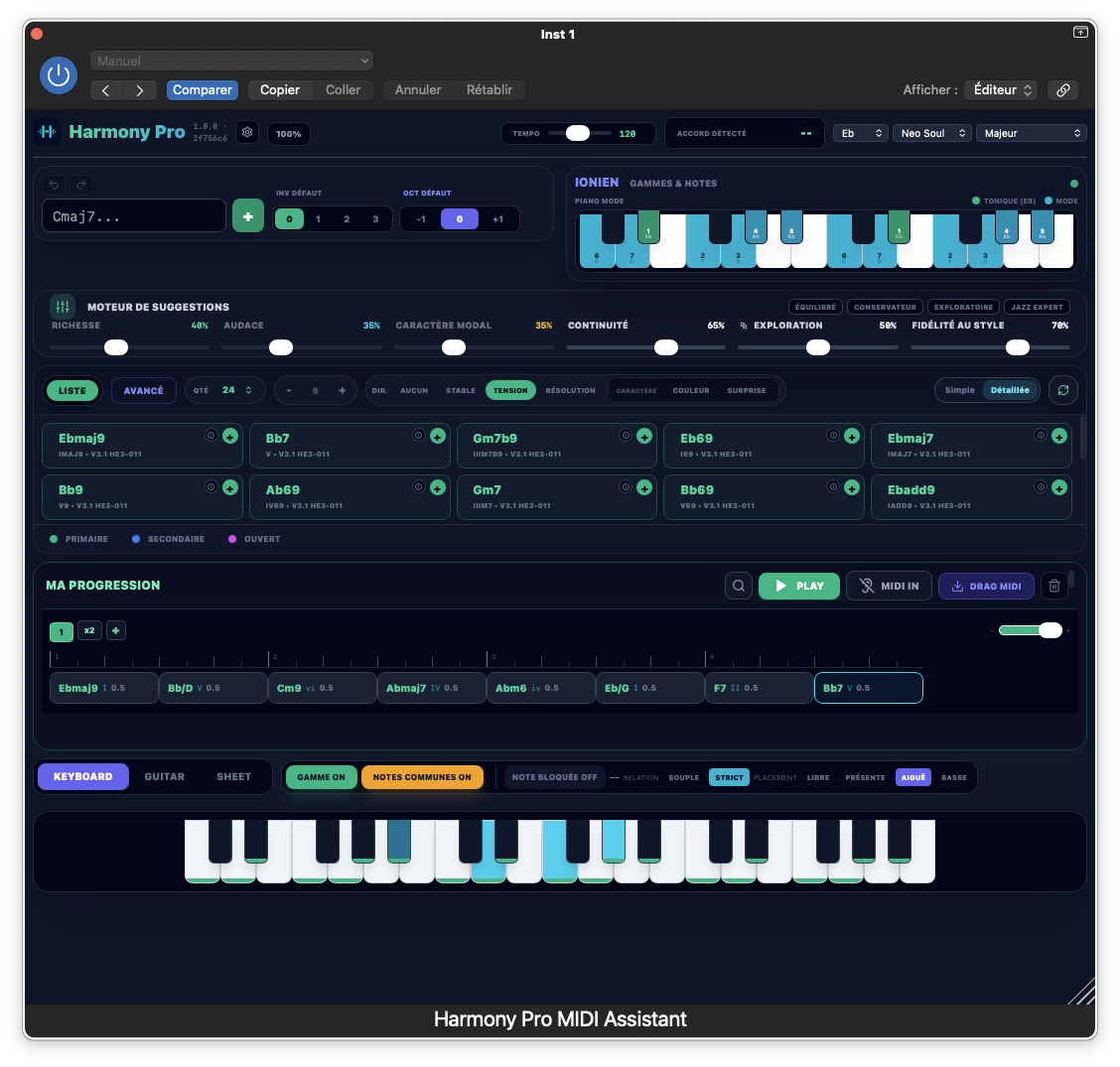Open Harmony Pro settings gear
The width and height of the screenshot is (1120, 1067).
[247, 132]
